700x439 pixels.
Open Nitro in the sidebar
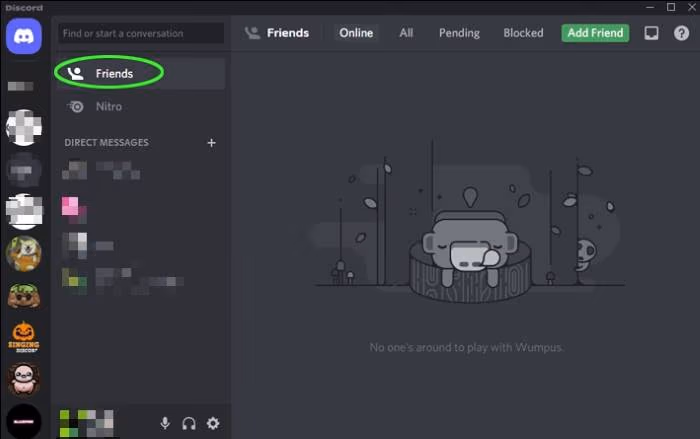[141, 107]
